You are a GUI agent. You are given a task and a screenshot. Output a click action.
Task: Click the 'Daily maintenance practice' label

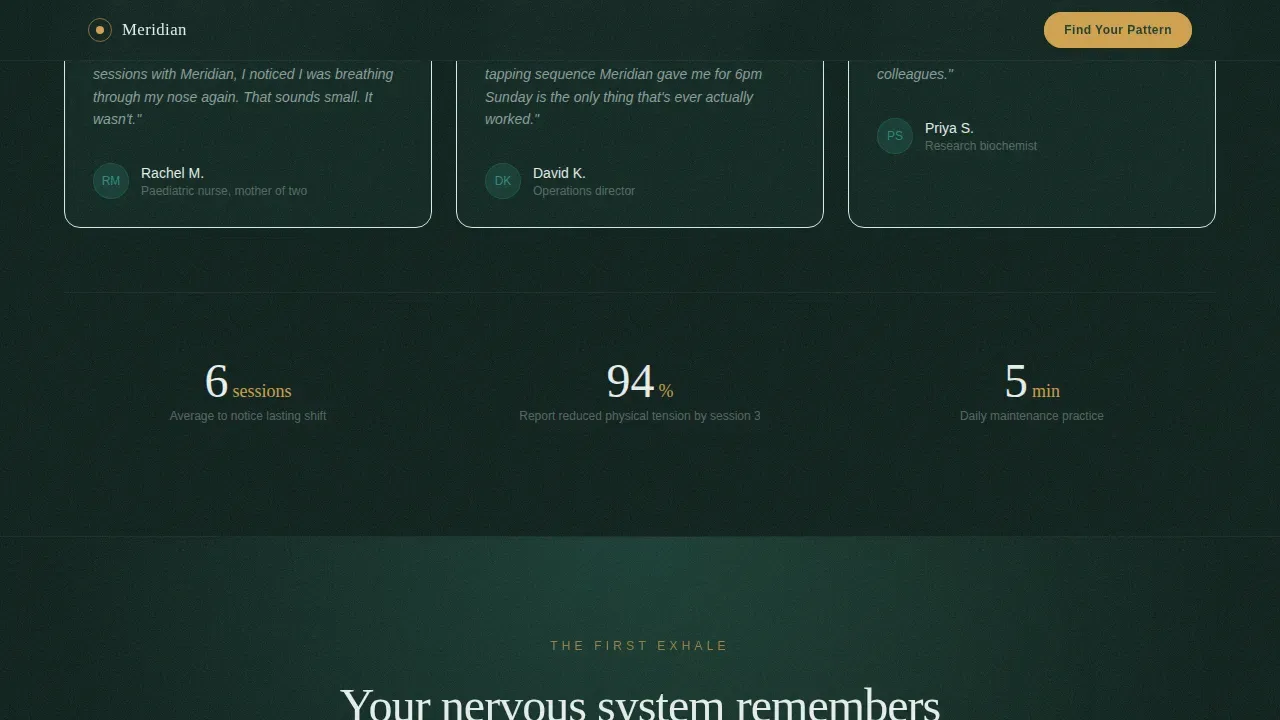click(1032, 416)
